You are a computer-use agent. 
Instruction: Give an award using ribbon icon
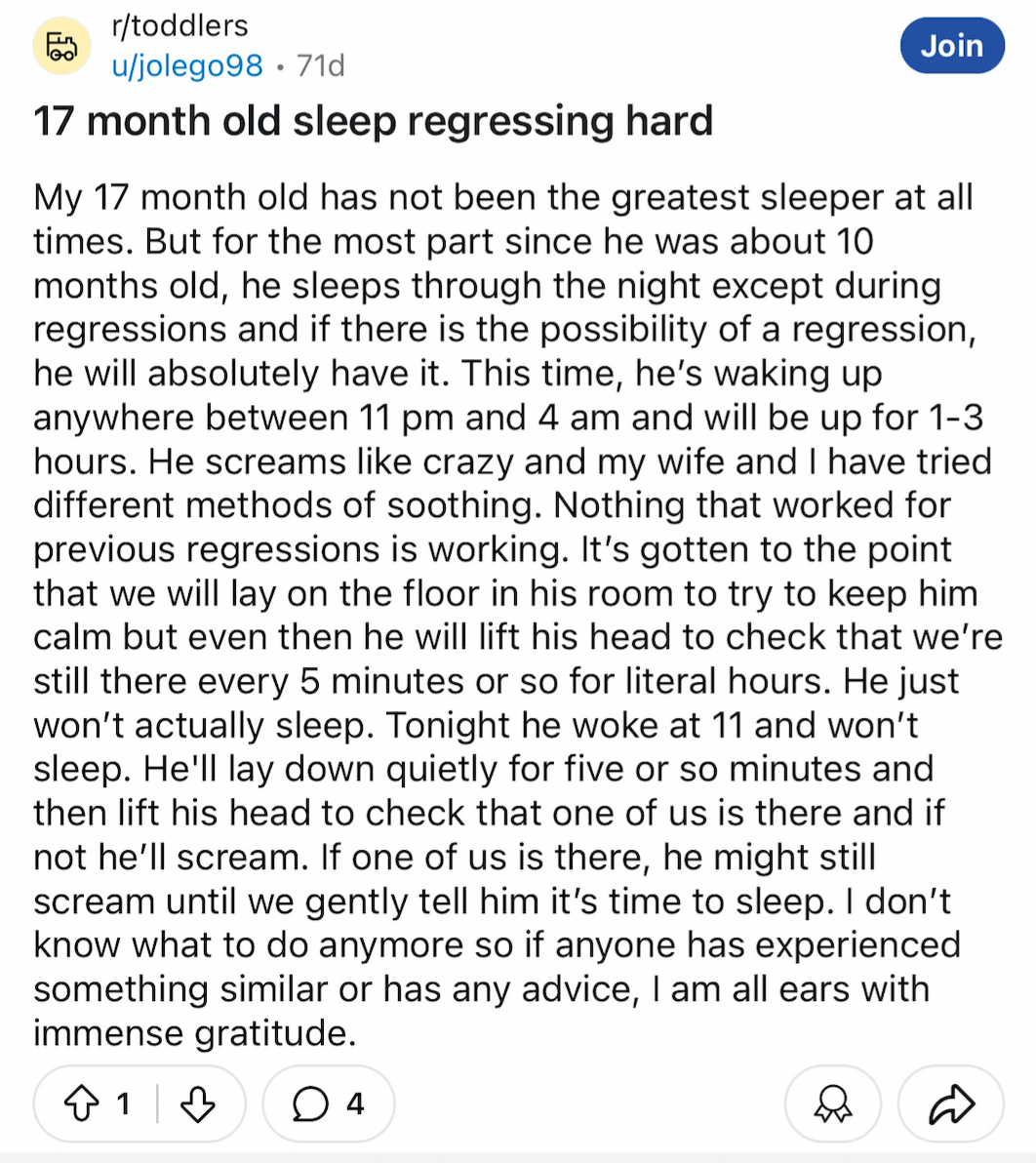833,1103
